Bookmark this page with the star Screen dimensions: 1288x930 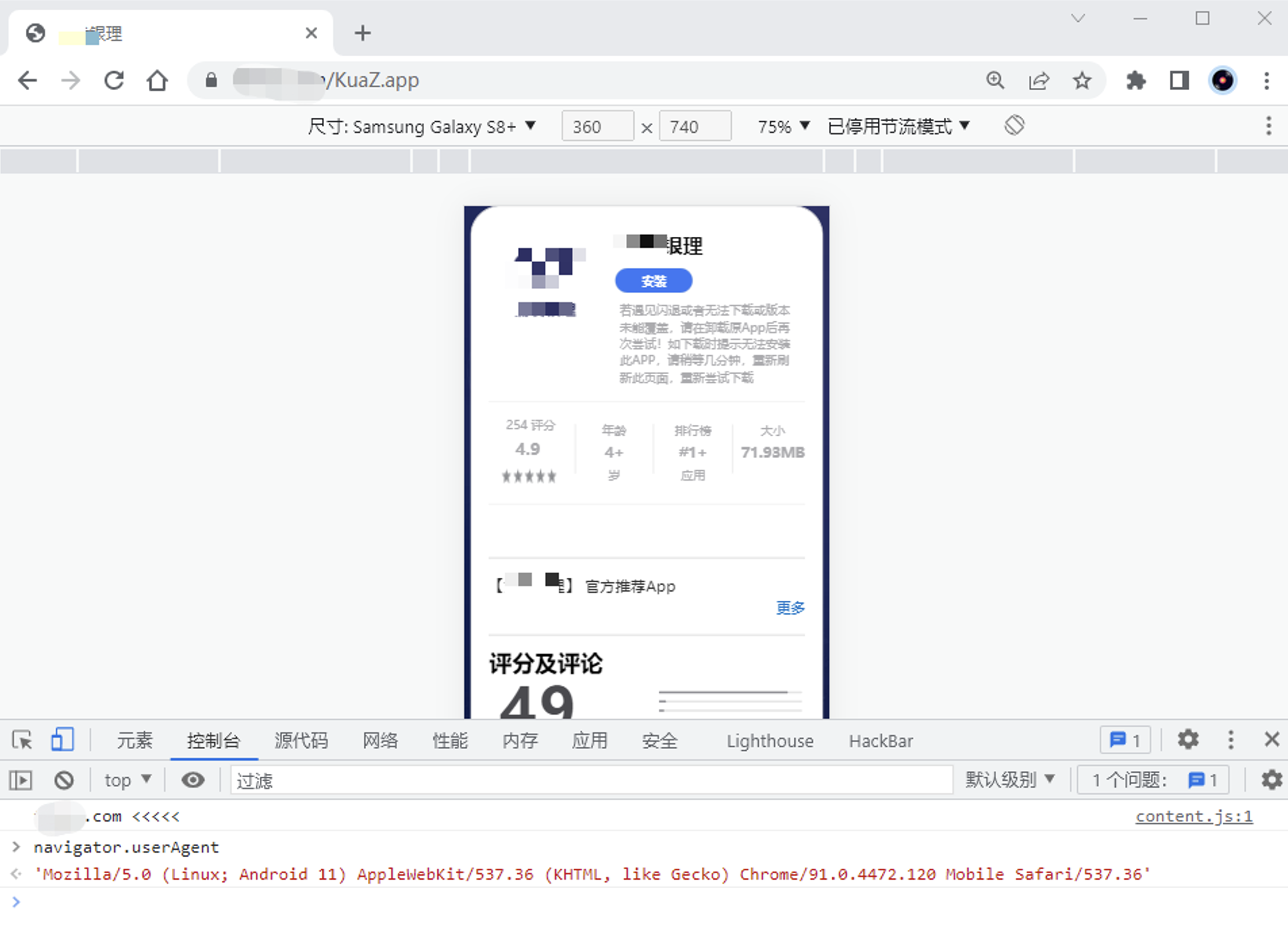1082,80
